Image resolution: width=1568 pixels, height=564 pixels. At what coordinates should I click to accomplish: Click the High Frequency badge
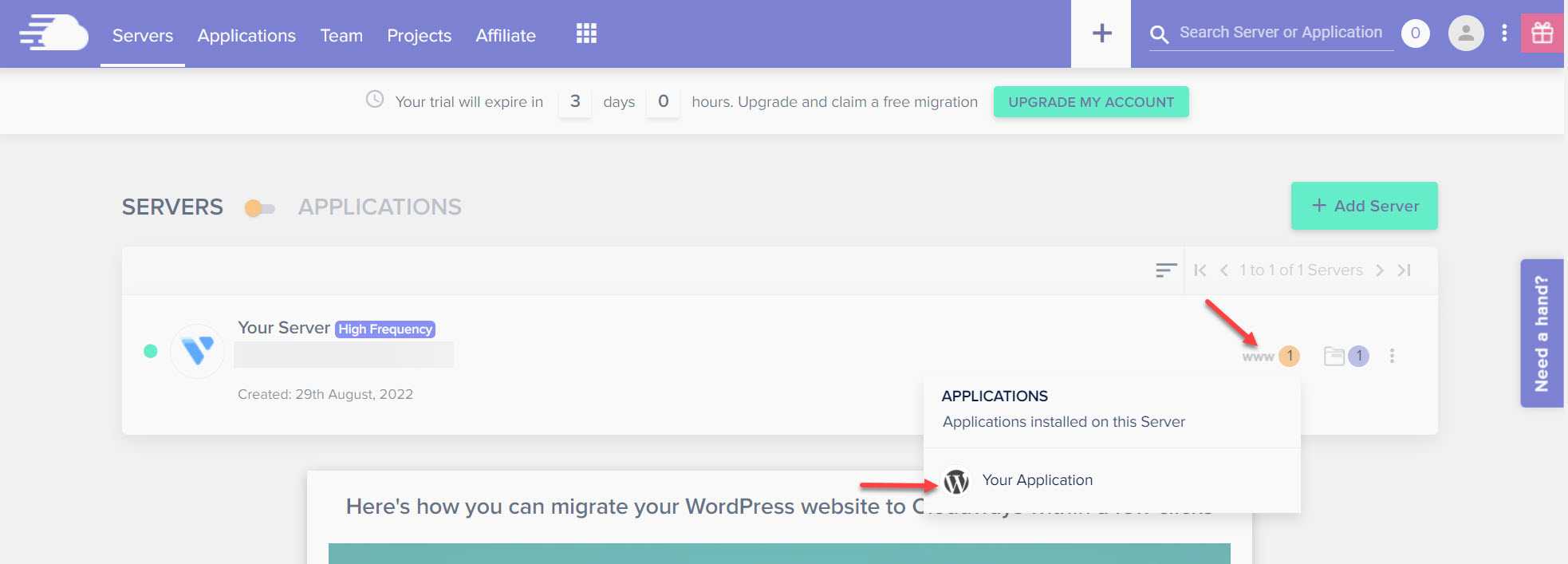pos(385,329)
